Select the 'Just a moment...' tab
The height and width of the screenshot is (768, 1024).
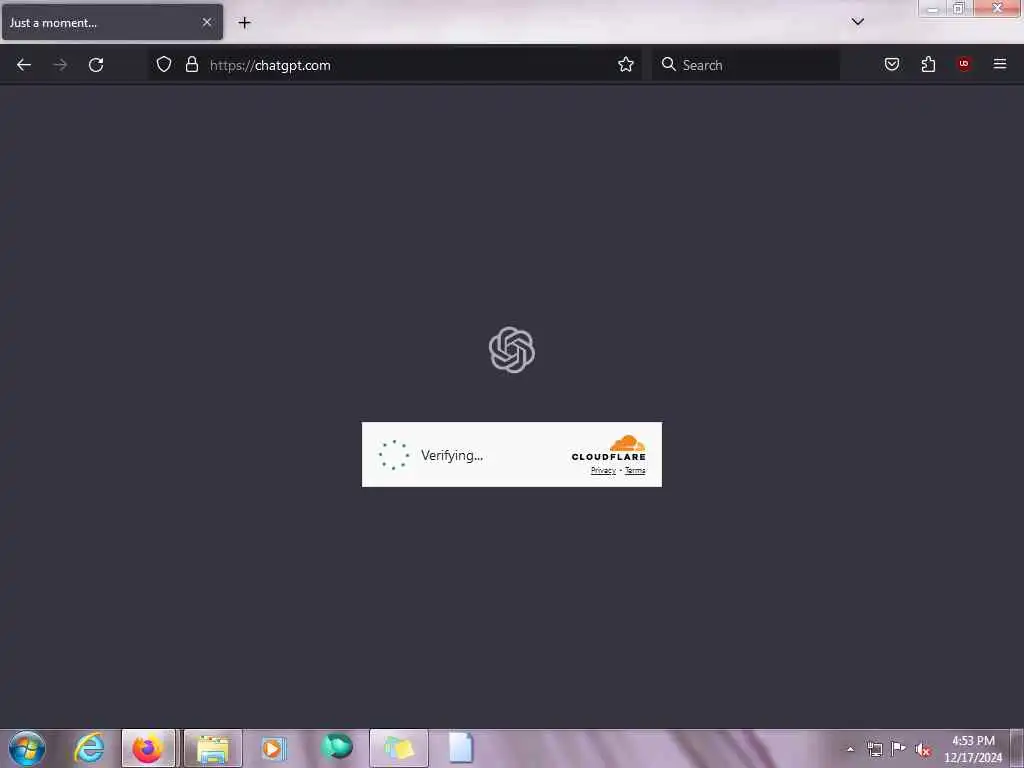(x=112, y=22)
